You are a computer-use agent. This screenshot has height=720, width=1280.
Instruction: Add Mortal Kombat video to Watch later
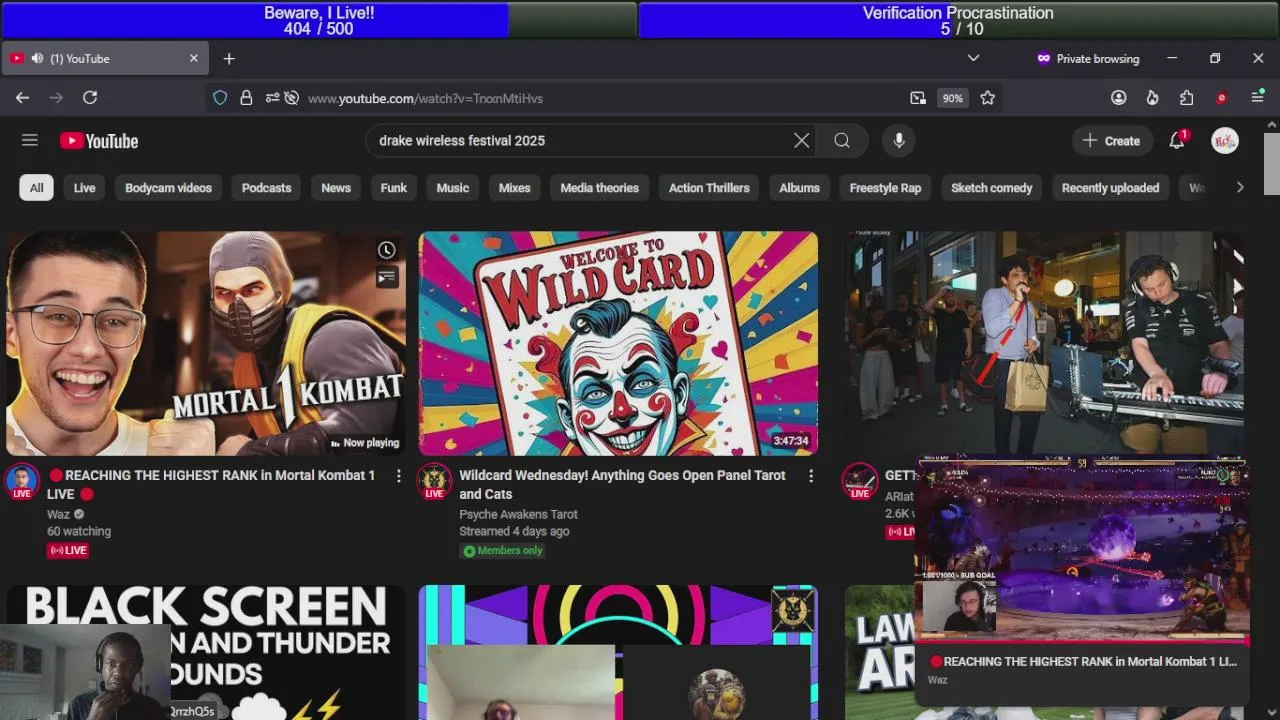[387, 250]
